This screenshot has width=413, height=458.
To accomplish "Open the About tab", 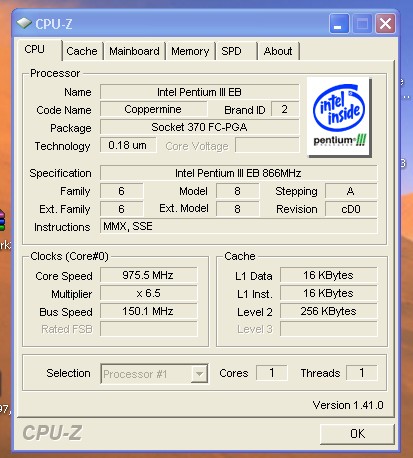I will coord(278,51).
